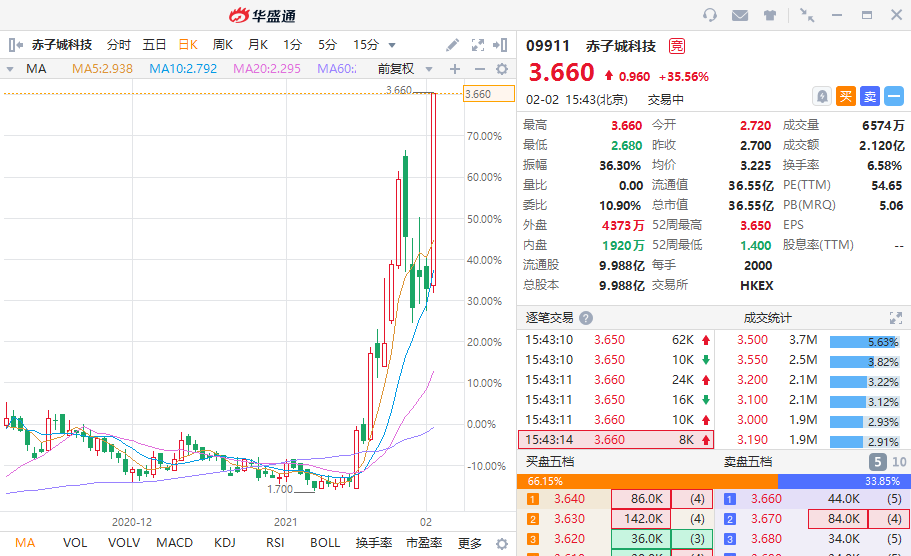The height and width of the screenshot is (556, 911).
Task: Set a price alert bell
Action: pyautogui.click(x=822, y=96)
